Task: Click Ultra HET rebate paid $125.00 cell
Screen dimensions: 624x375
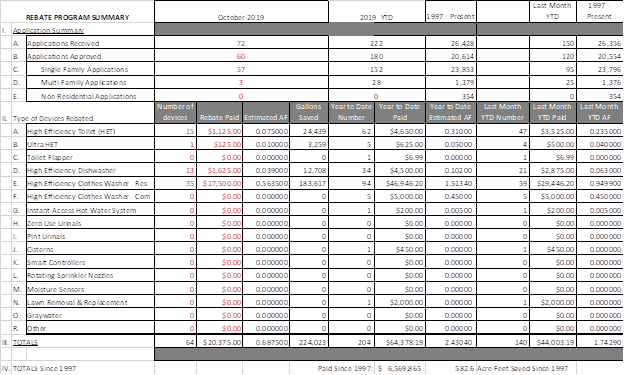Action: coord(219,144)
